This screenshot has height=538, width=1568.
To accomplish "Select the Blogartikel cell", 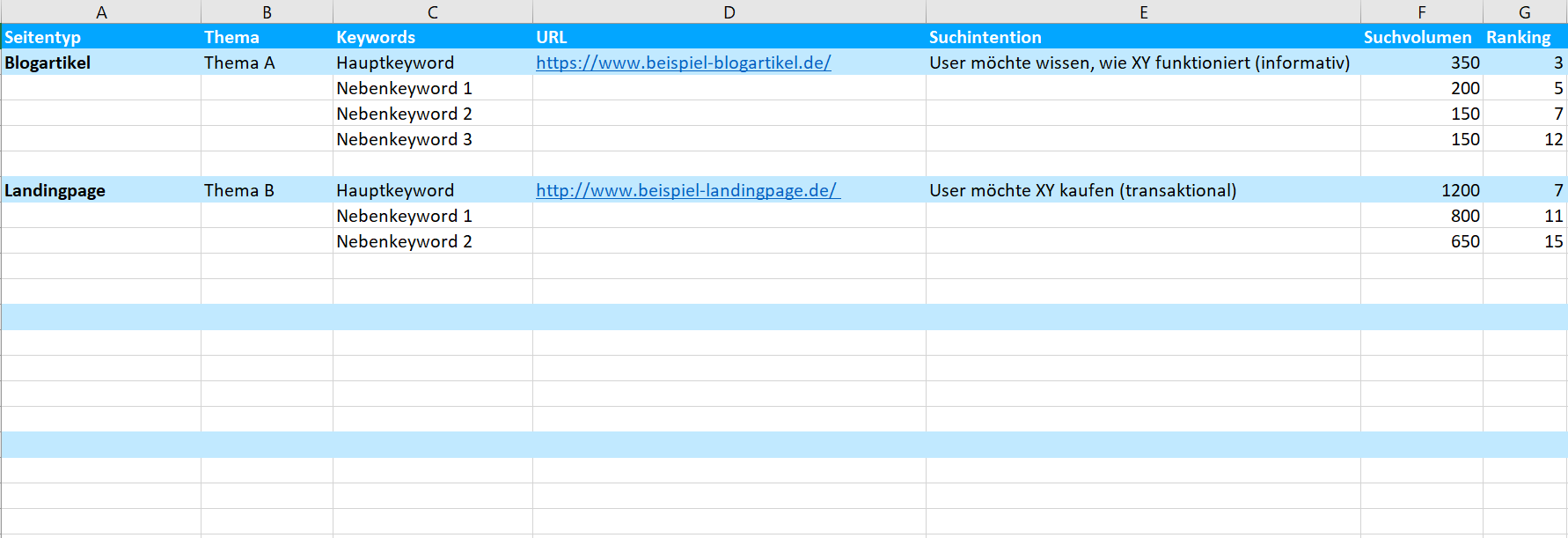I will pyautogui.click(x=48, y=63).
